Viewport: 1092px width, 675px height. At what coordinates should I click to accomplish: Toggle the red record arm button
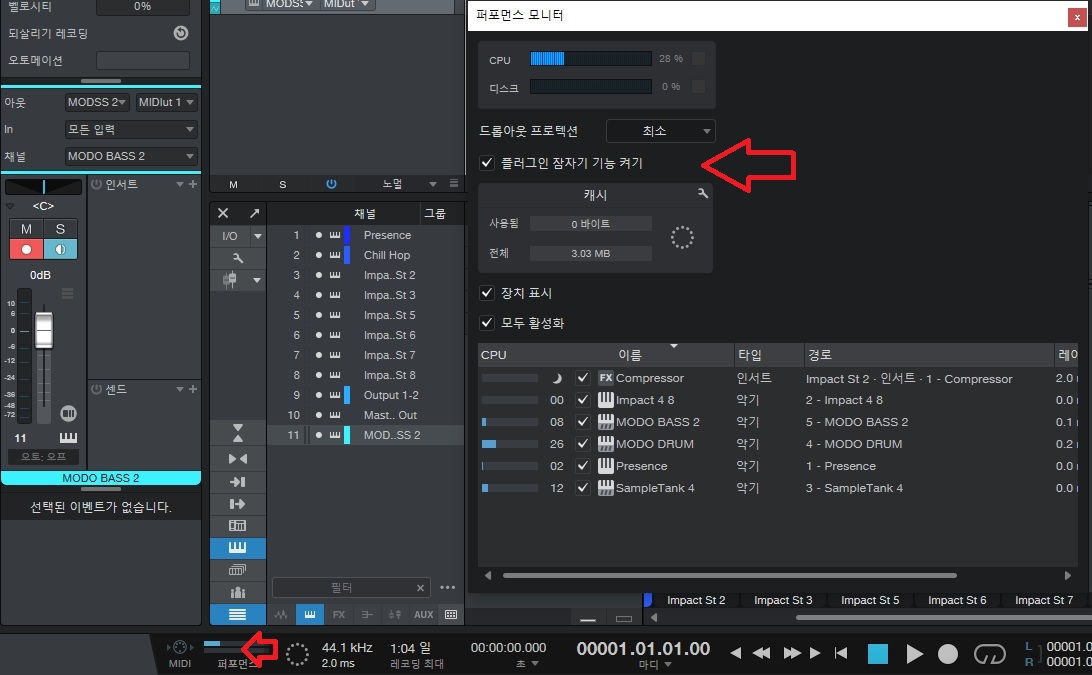26,249
